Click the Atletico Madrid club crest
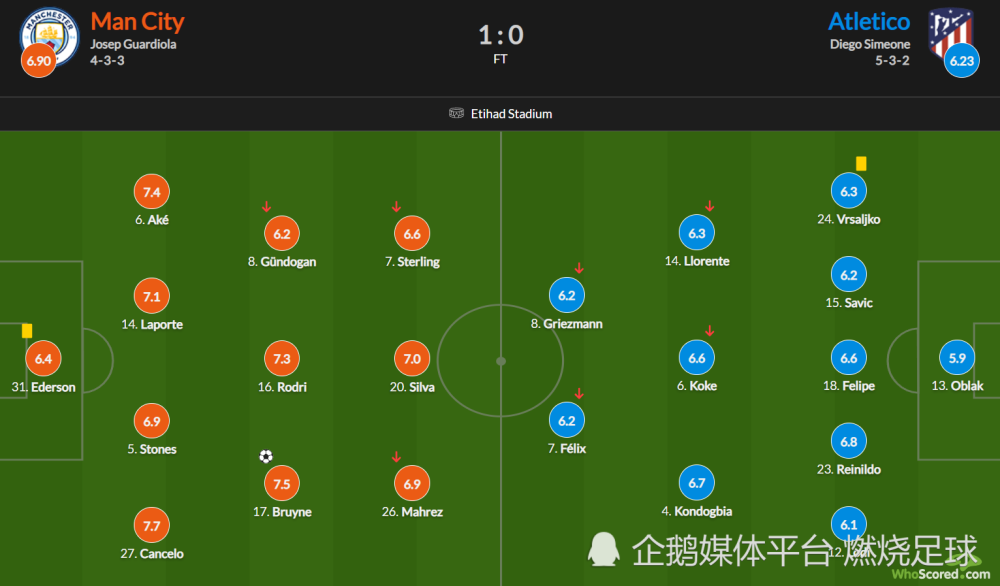This screenshot has width=1000, height=586. click(x=950, y=33)
